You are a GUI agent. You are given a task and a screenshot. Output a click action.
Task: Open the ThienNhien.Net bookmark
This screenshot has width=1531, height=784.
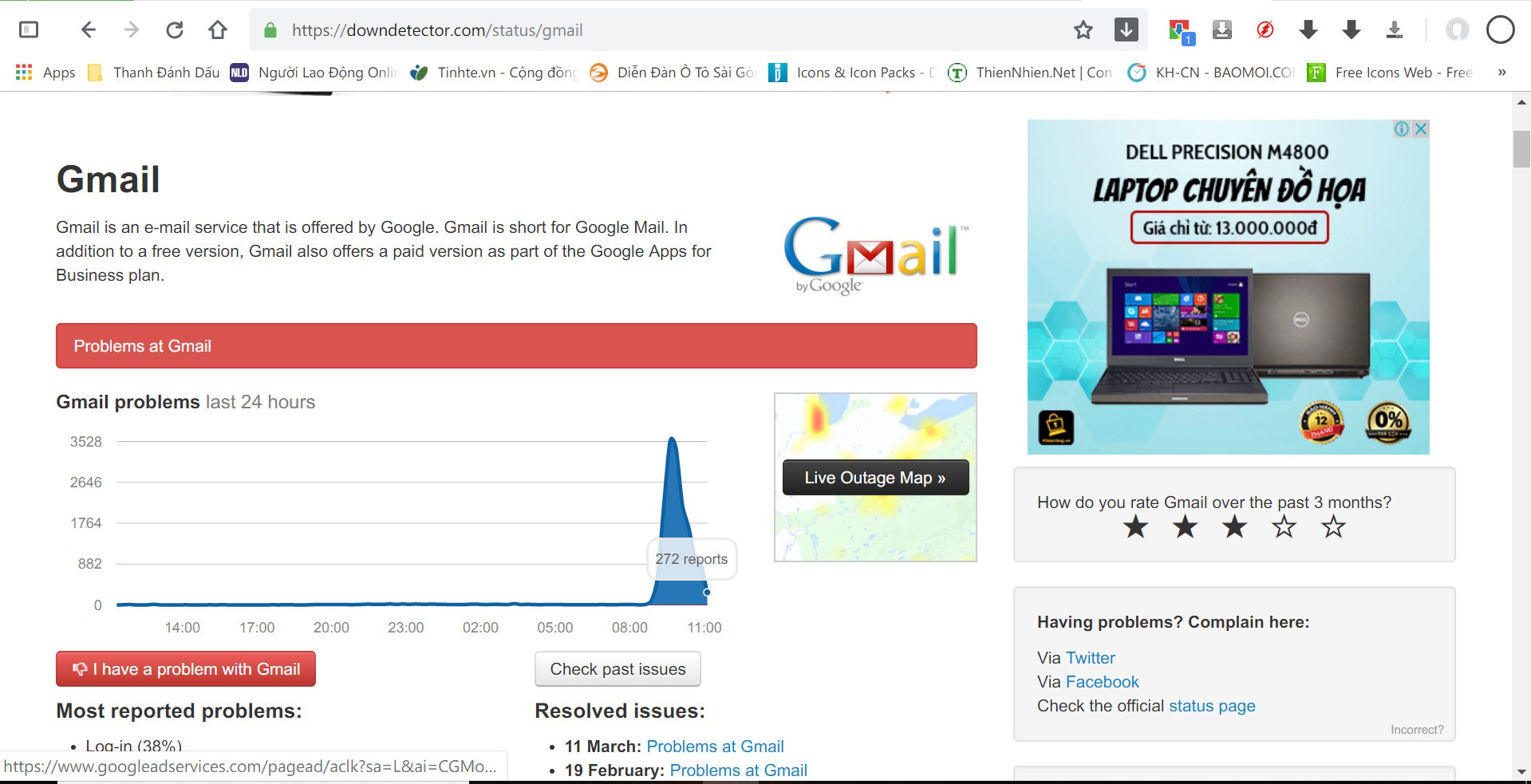(1030, 73)
